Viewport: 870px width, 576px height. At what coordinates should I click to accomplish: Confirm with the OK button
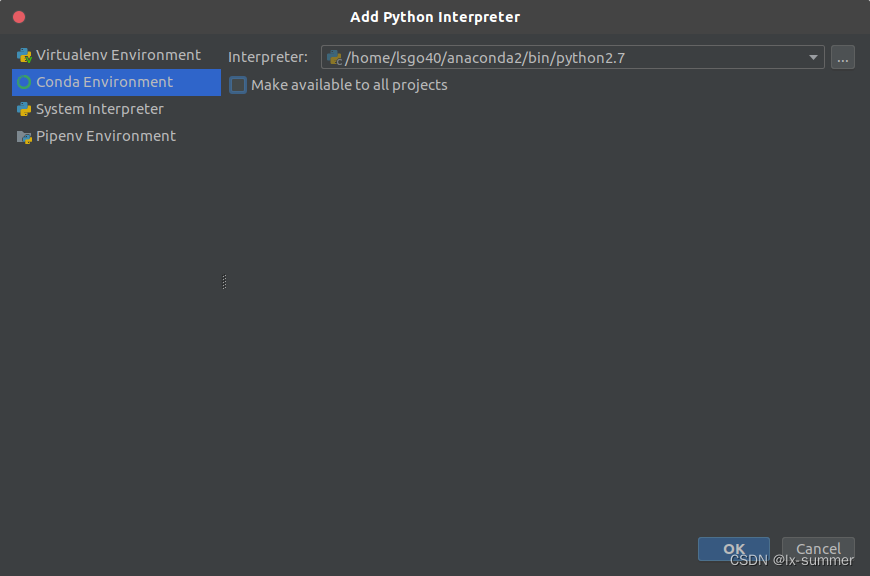tap(734, 549)
